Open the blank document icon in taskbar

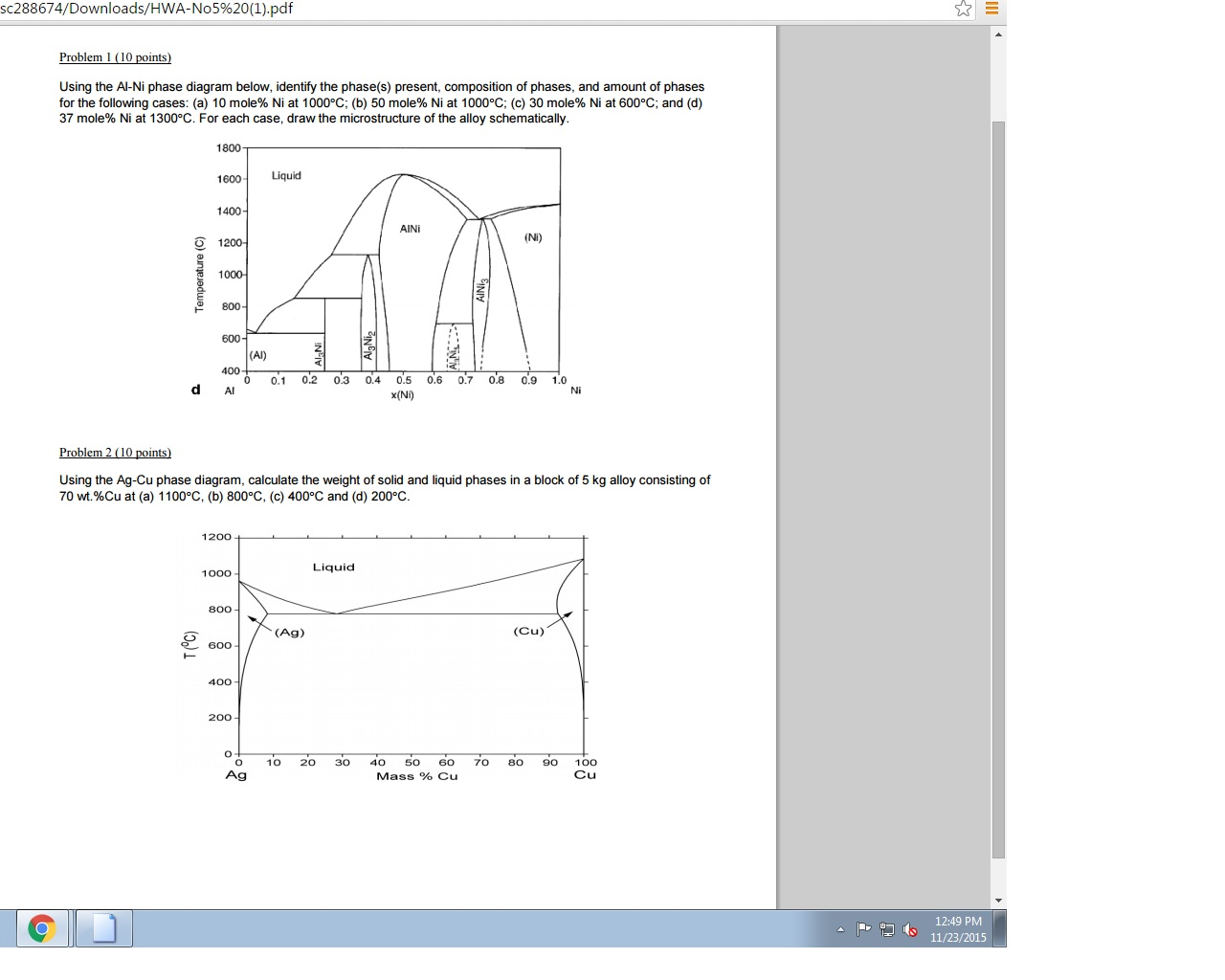[103, 928]
